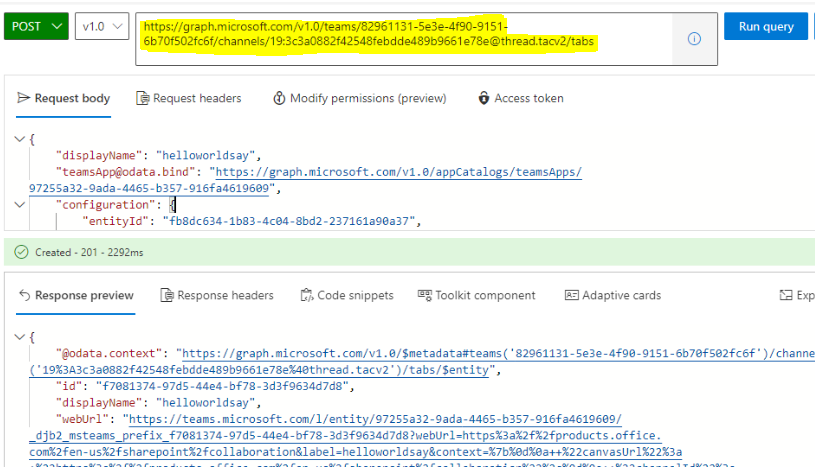Click the "webUrl" key in response

point(82,419)
